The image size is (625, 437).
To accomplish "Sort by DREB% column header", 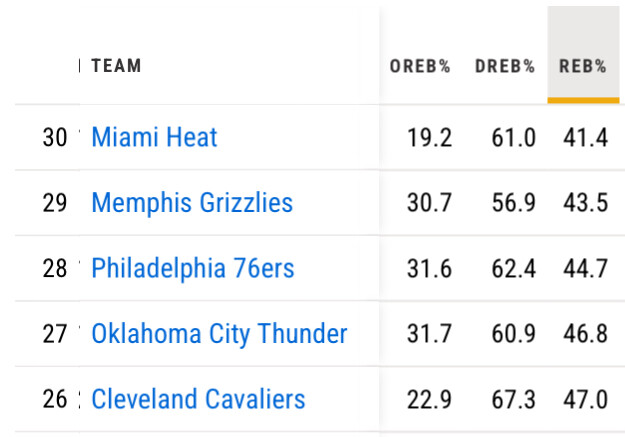I will [x=505, y=67].
